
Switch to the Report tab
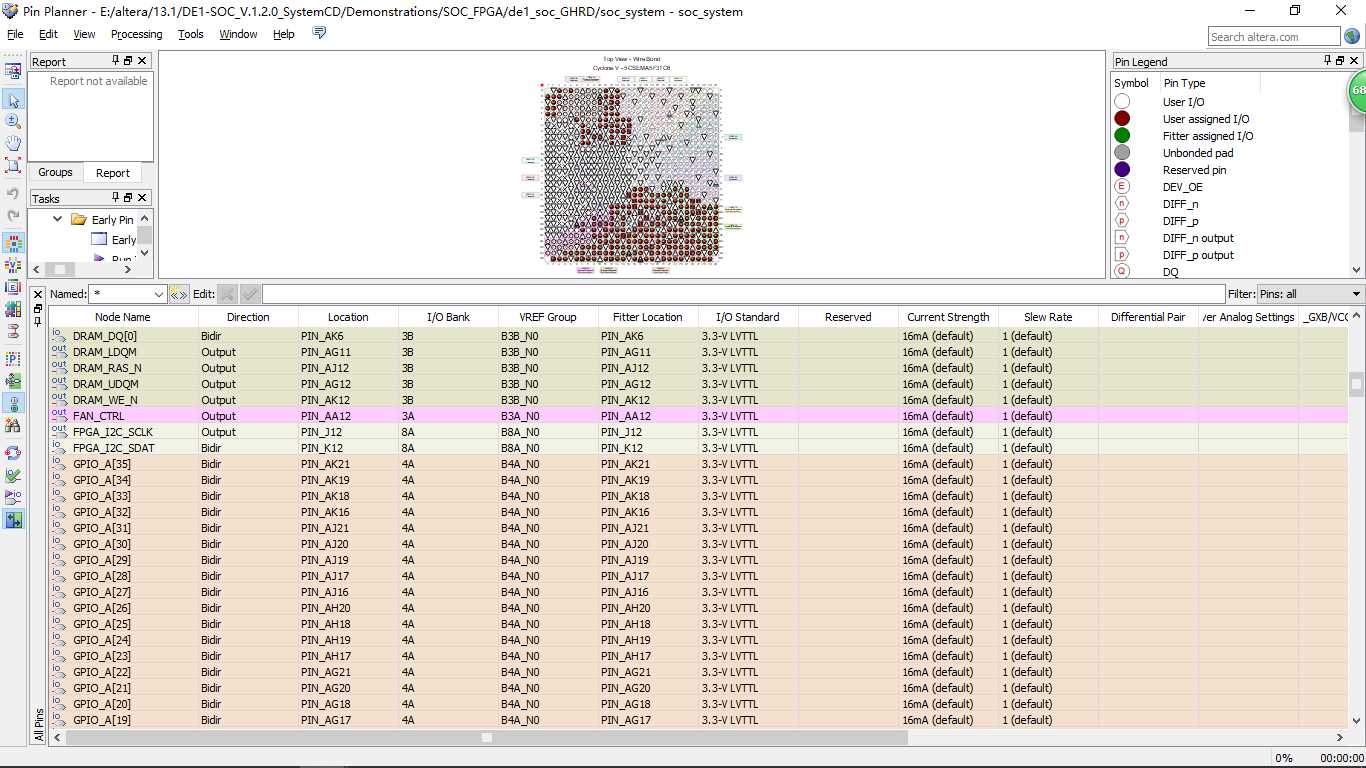(x=113, y=173)
